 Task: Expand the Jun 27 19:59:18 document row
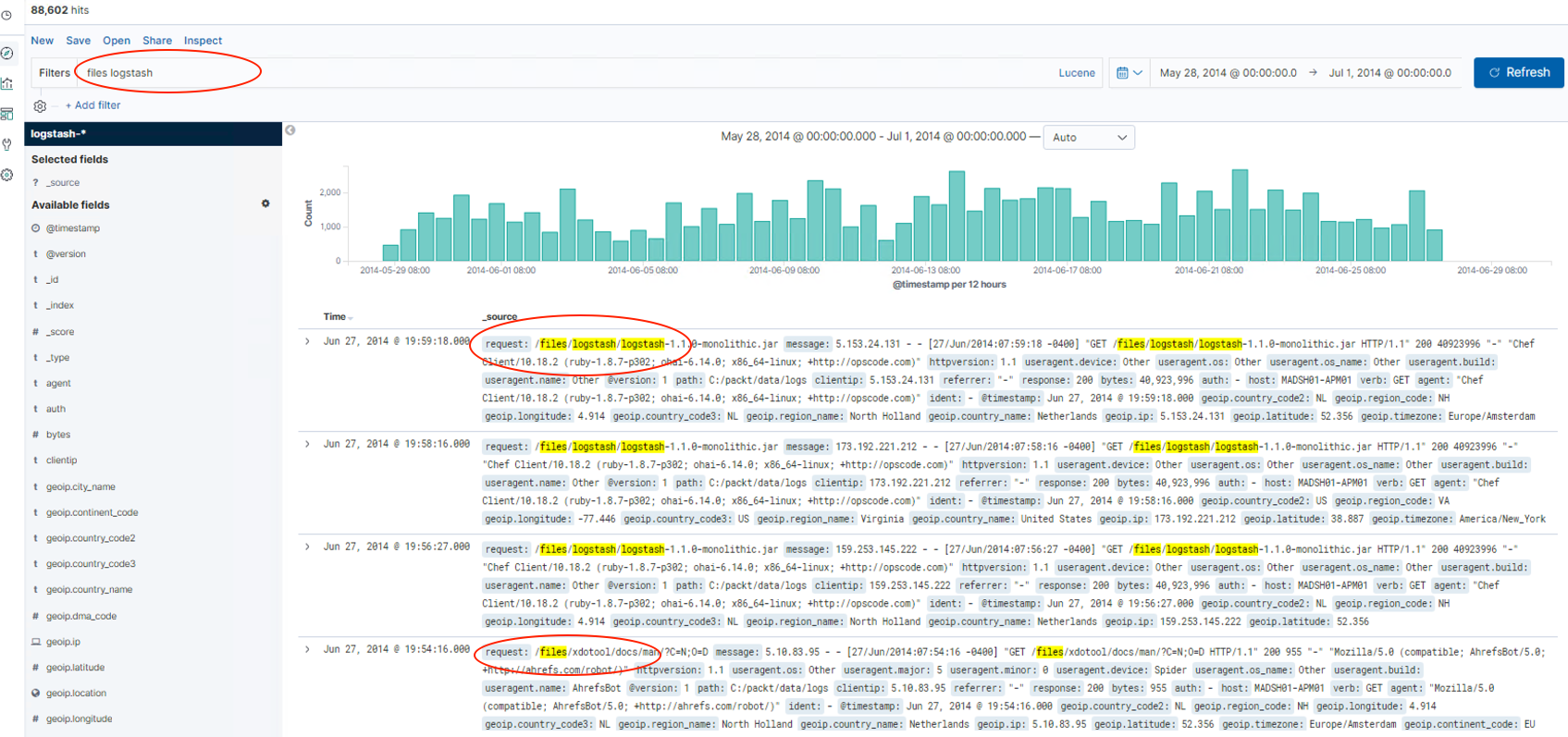pyautogui.click(x=308, y=341)
